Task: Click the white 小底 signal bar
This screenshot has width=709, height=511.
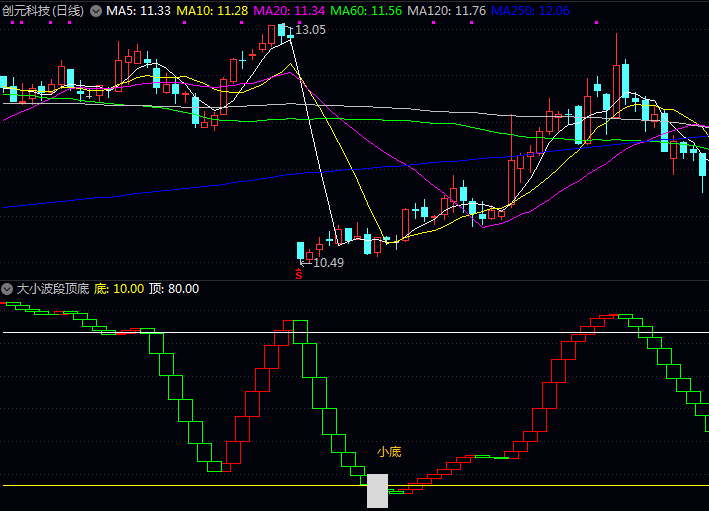Action: (378, 491)
